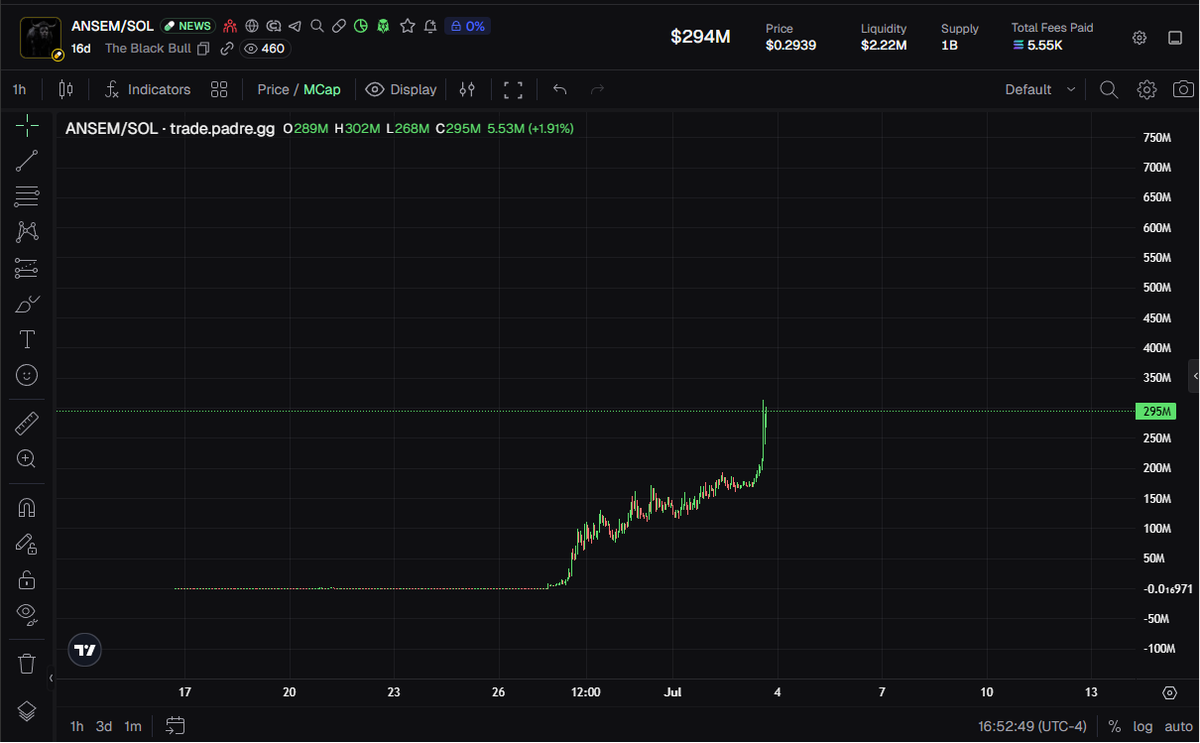Undo the last chart action
Screen dimensions: 1200x743
point(560,89)
